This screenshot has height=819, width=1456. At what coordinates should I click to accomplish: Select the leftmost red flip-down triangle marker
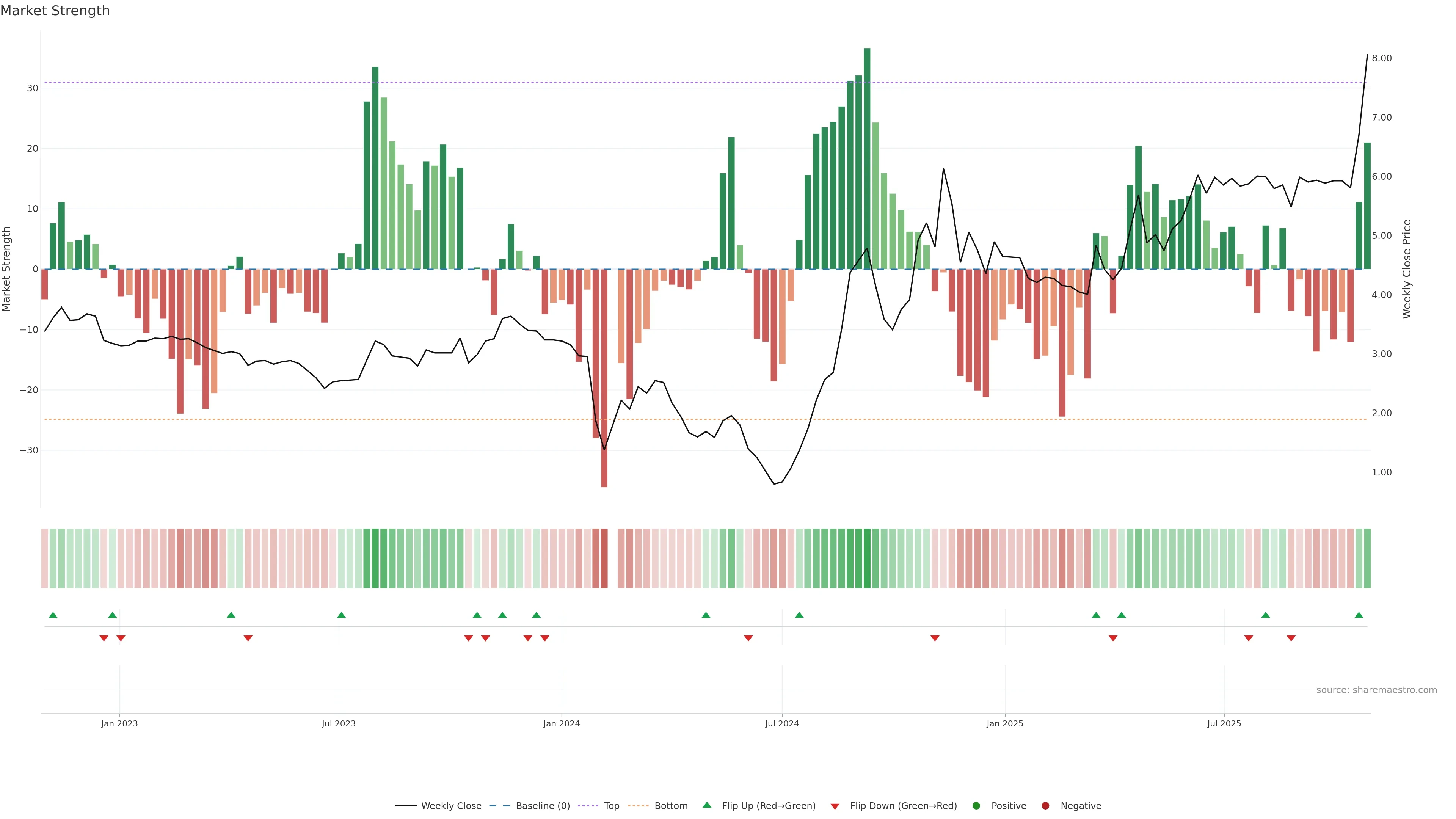tap(104, 638)
